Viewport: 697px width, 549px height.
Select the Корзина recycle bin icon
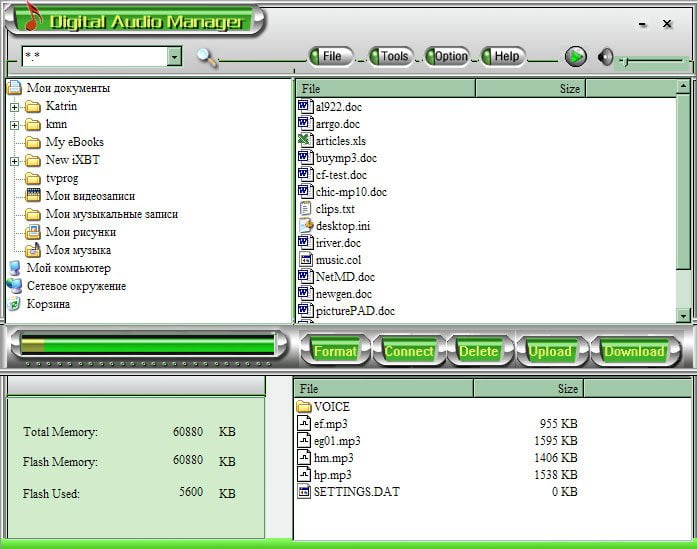[14, 304]
